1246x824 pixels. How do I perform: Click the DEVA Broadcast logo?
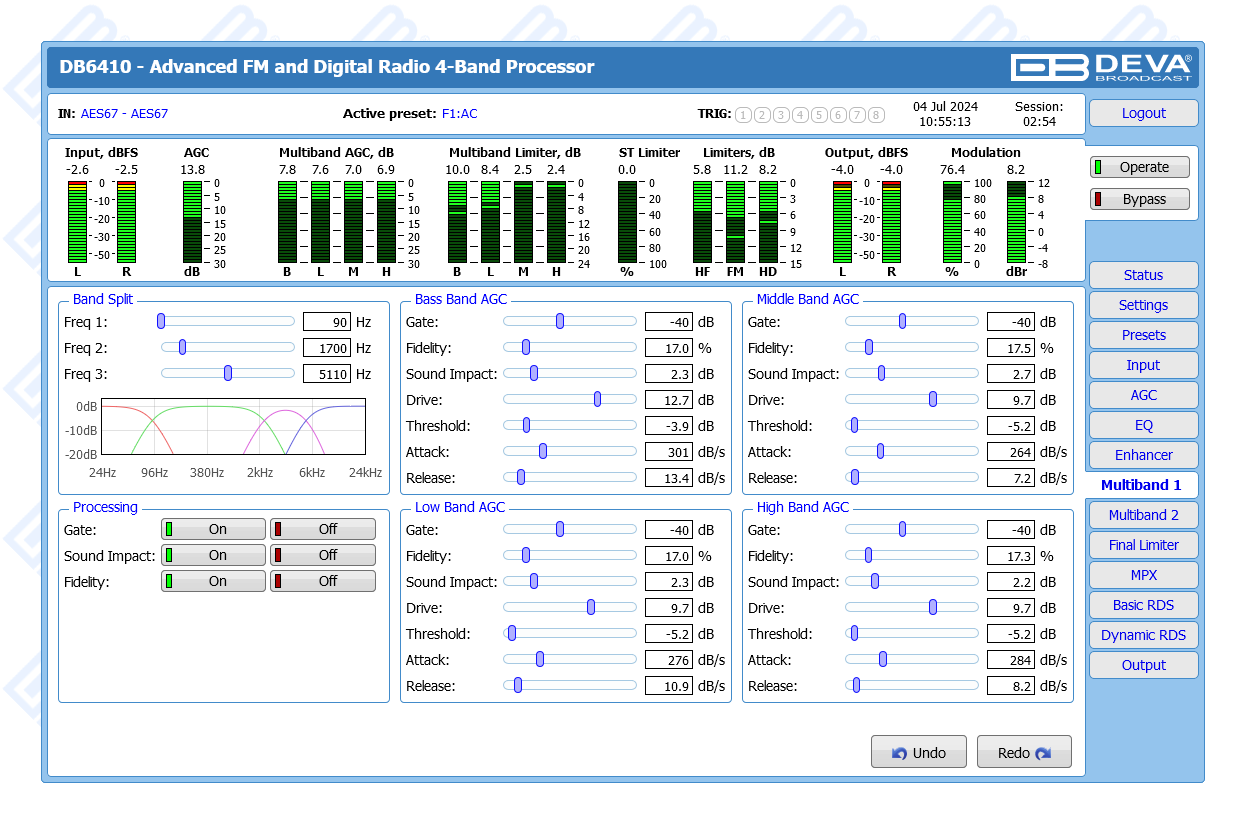pos(1101,67)
